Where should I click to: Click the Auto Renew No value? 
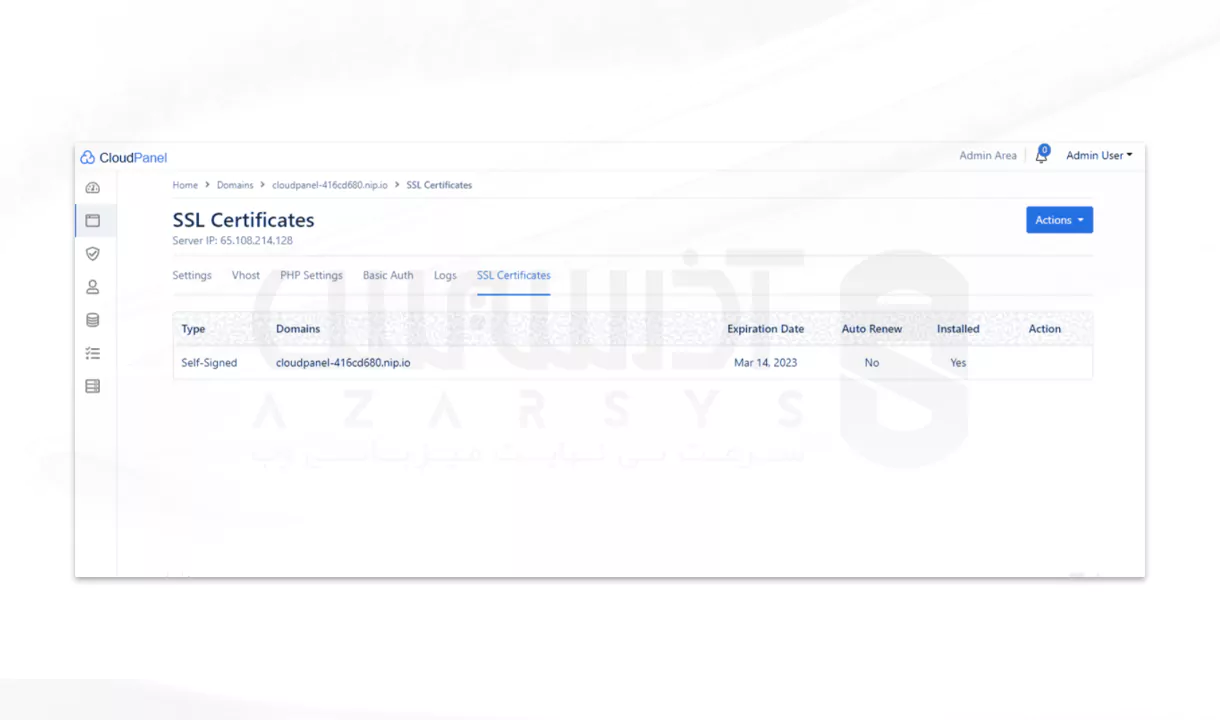click(x=872, y=363)
